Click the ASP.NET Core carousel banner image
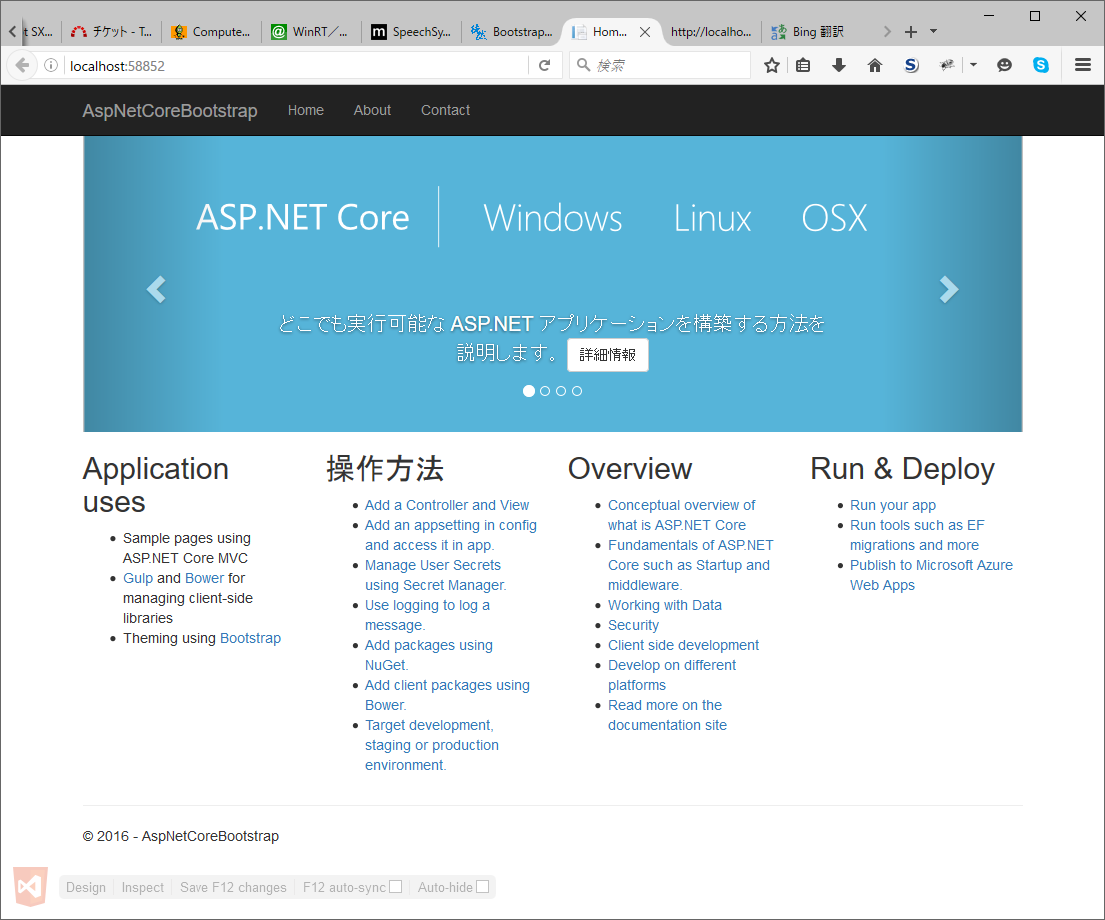Viewport: 1105px width, 920px height. [x=552, y=284]
